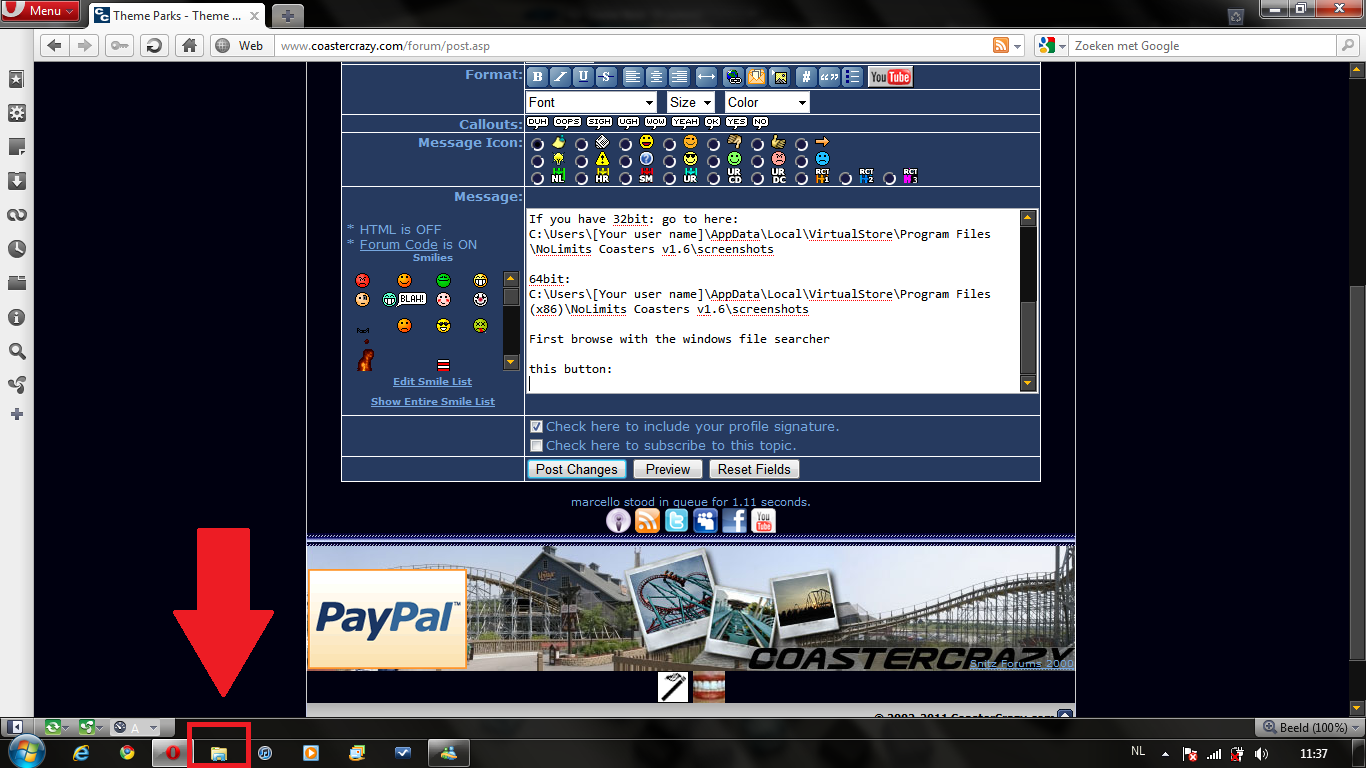Uncheck include your profile signature
This screenshot has height=768, width=1366.
click(536, 427)
